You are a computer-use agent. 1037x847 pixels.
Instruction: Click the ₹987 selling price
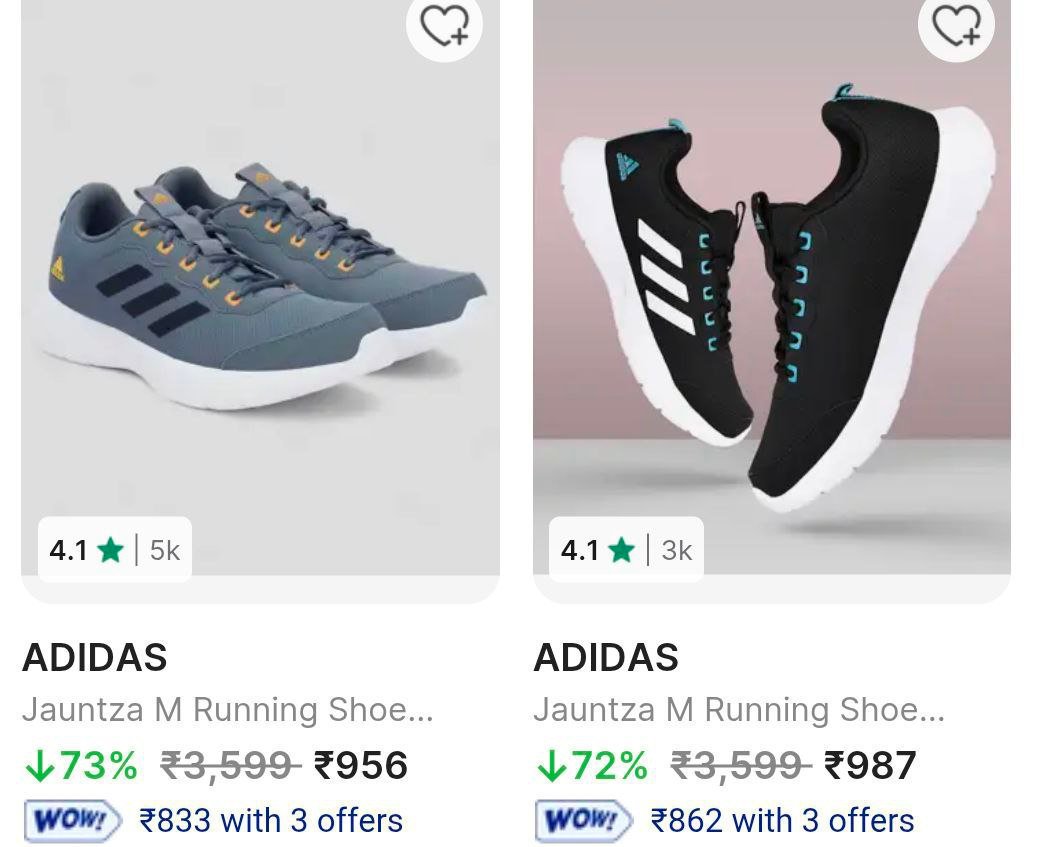[x=870, y=766]
